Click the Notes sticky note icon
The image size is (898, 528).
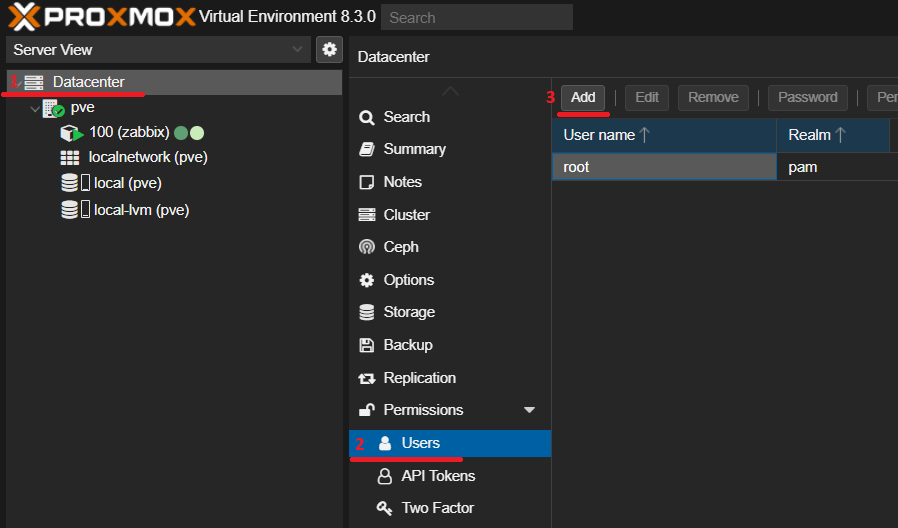click(367, 182)
